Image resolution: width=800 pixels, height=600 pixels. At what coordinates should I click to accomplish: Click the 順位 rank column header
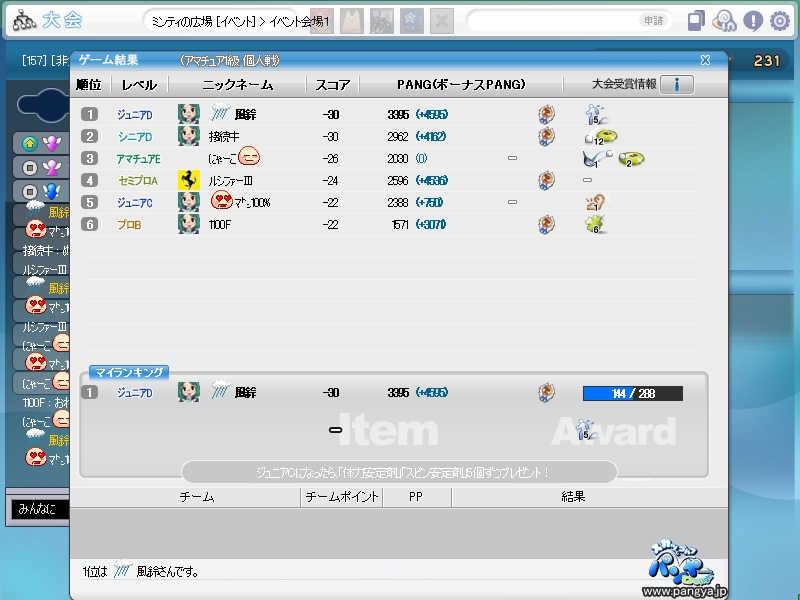tap(89, 85)
